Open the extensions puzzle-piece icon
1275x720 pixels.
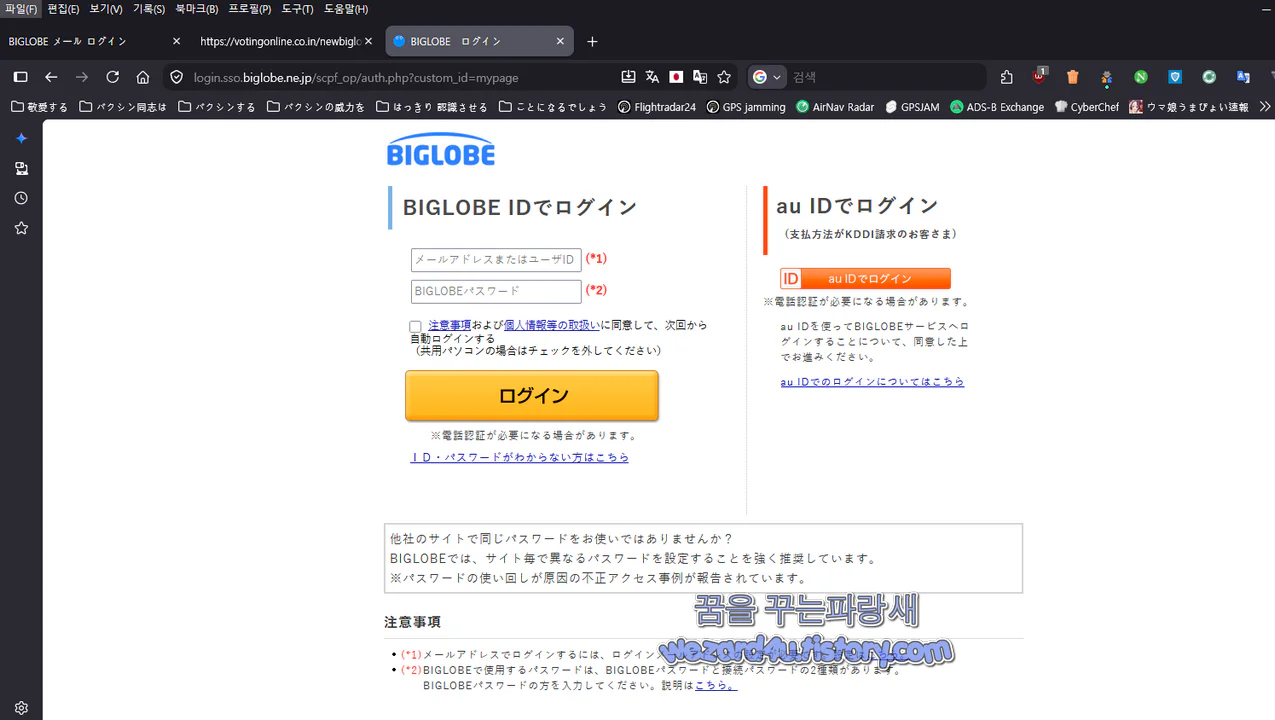(x=1007, y=77)
